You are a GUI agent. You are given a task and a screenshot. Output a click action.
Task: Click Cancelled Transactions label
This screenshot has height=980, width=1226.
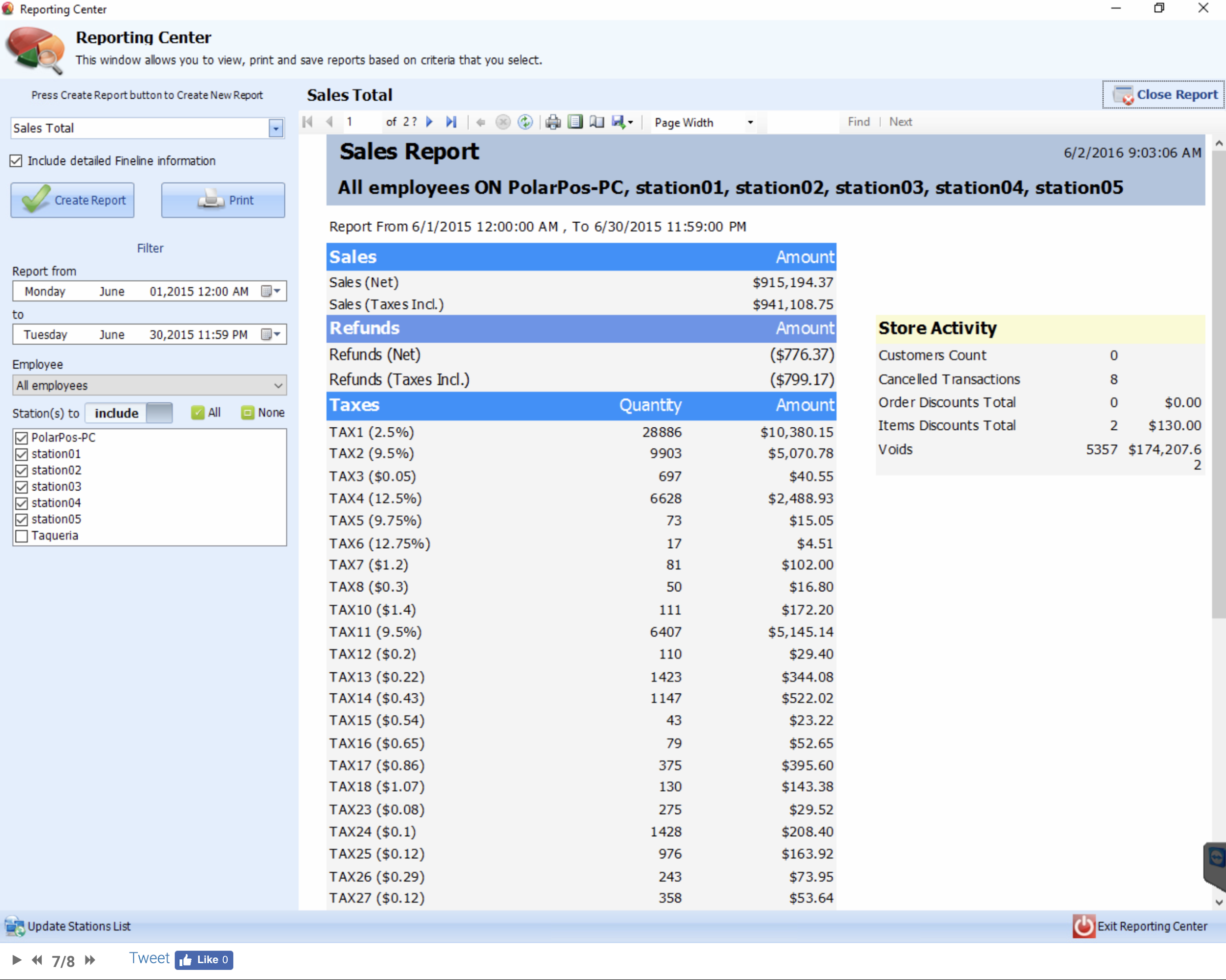click(x=949, y=379)
